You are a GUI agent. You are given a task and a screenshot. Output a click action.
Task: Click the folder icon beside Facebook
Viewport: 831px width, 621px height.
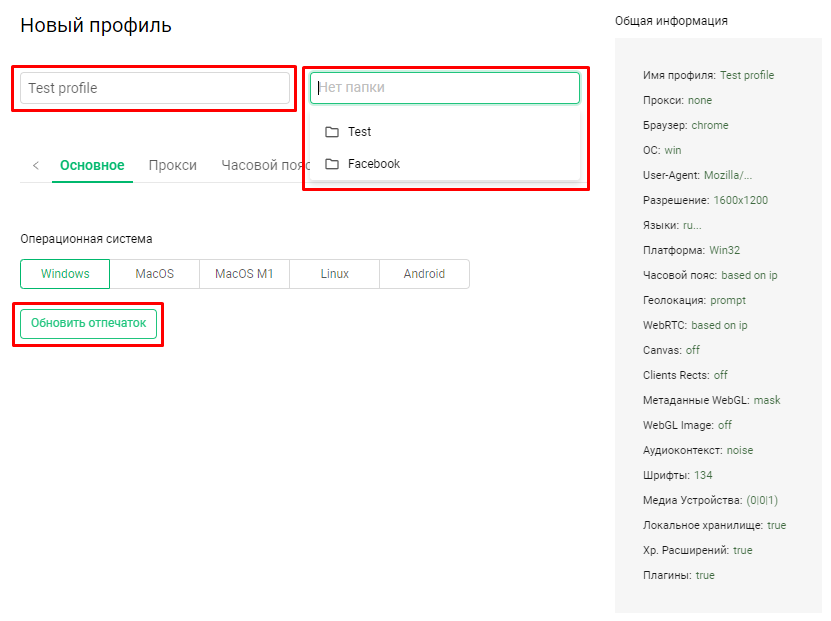[x=332, y=164]
